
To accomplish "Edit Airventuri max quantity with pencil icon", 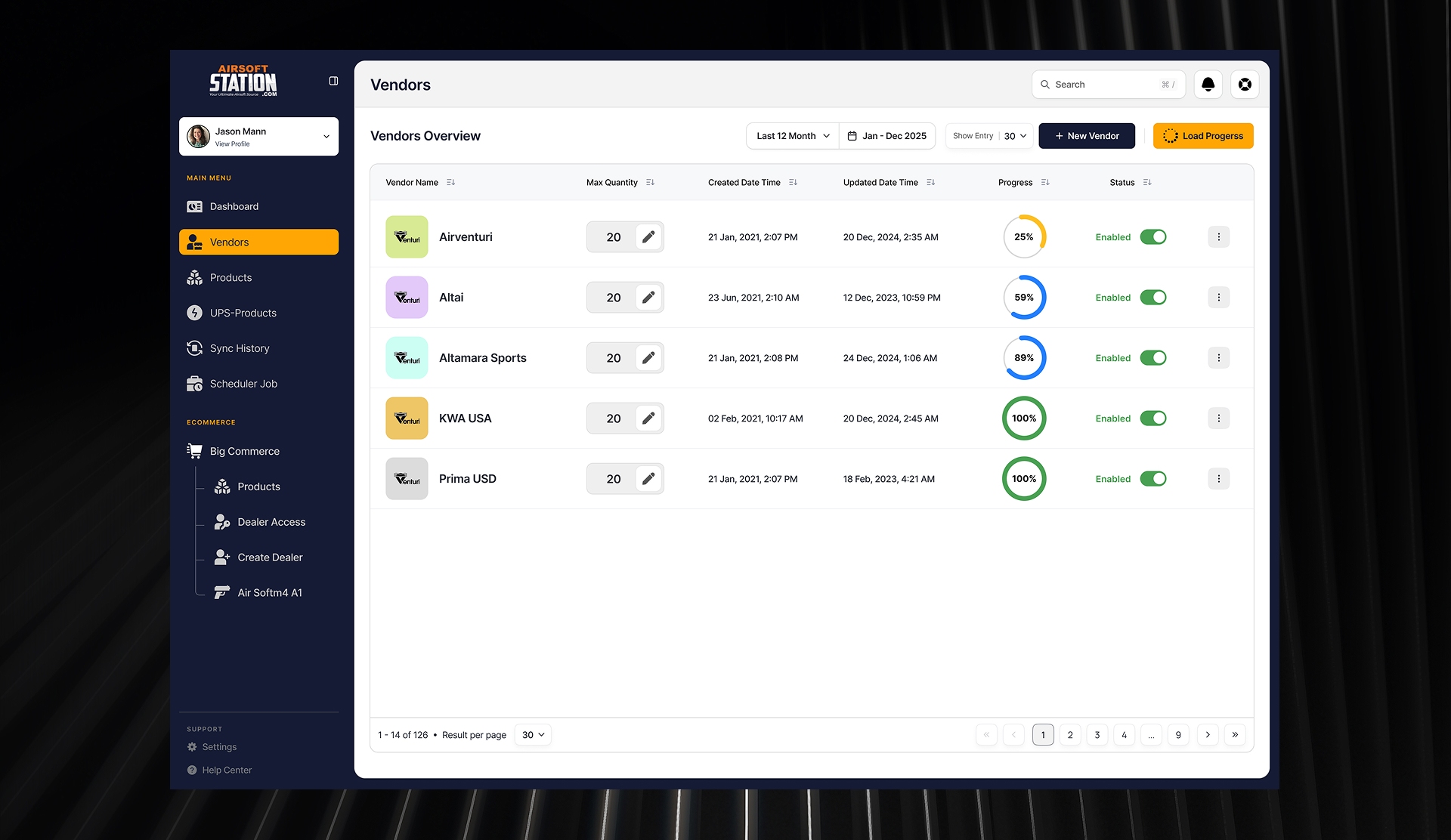I will [648, 237].
